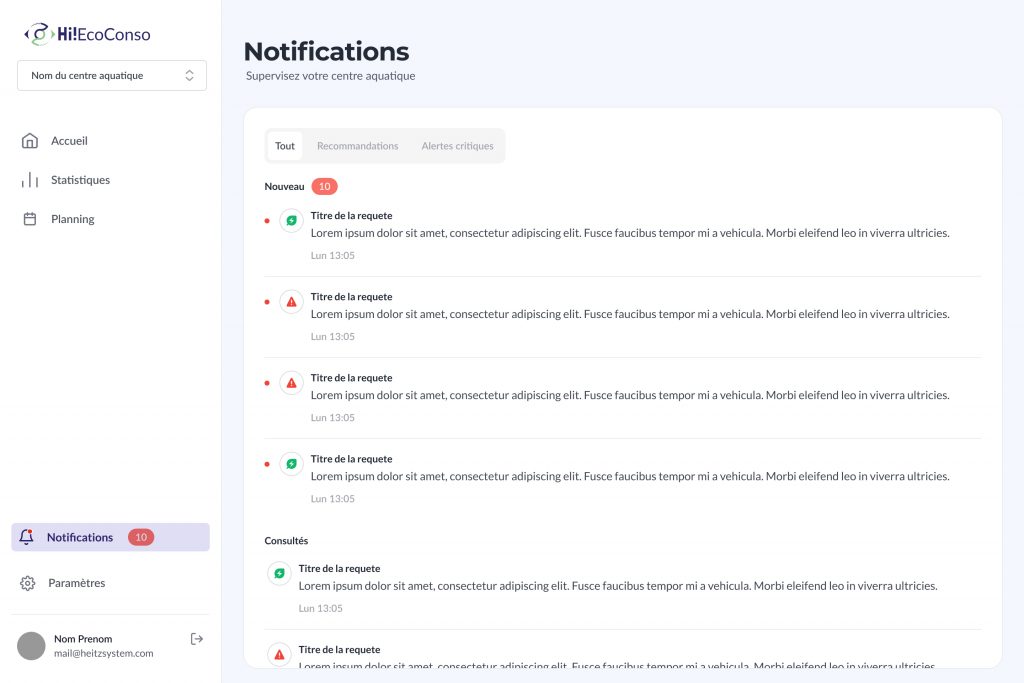
Task: Open Statistiques via the bar chart icon
Action: [x=31, y=180]
